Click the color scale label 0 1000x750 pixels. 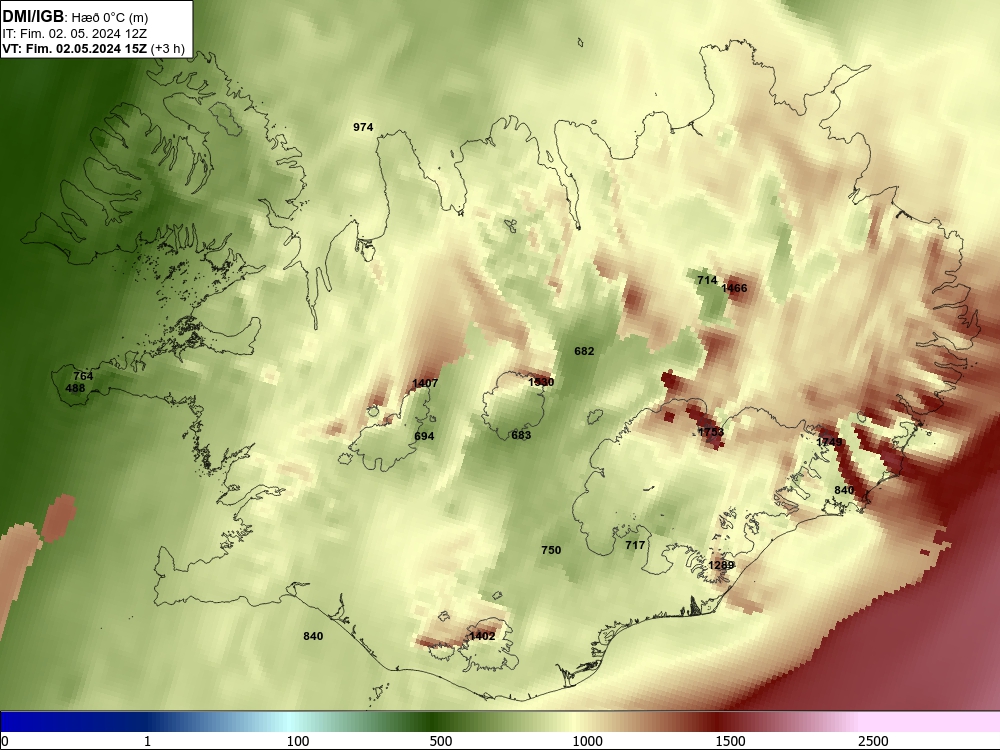6,741
